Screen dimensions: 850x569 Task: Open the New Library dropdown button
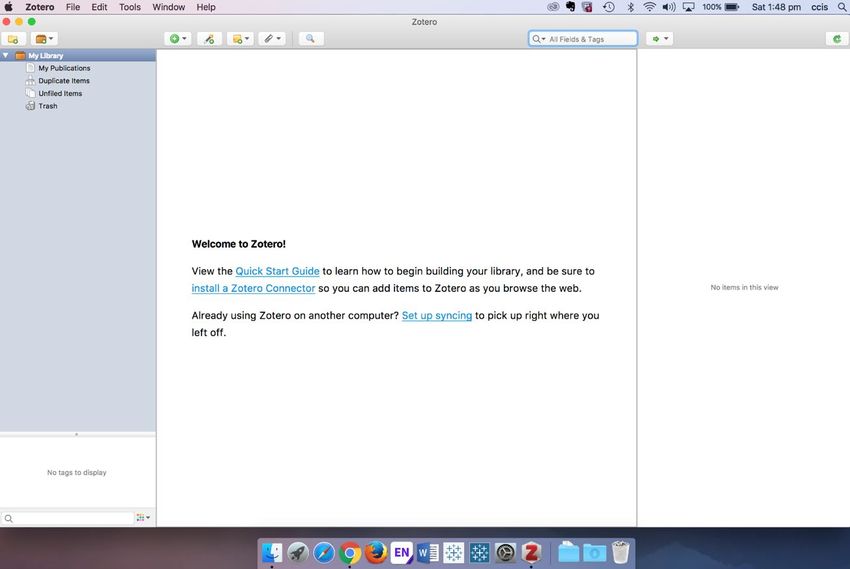(x=44, y=39)
